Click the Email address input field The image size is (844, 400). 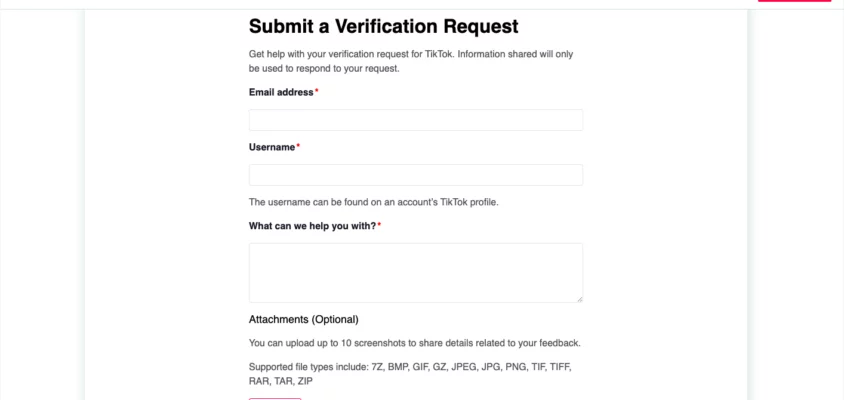[x=415, y=120]
